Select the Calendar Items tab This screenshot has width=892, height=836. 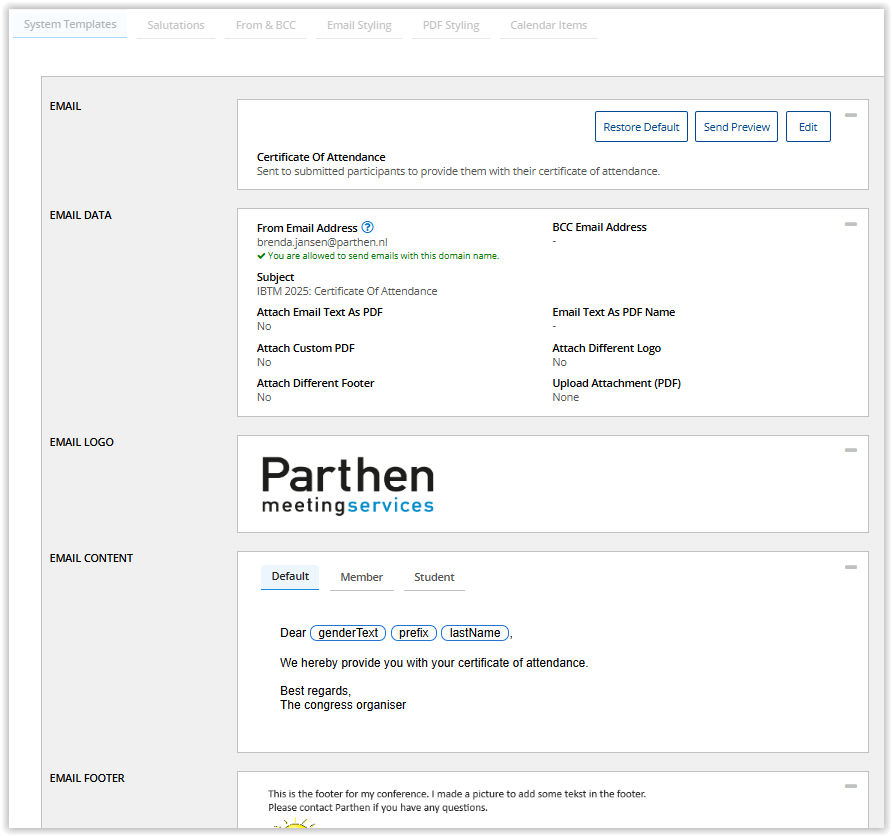(549, 25)
